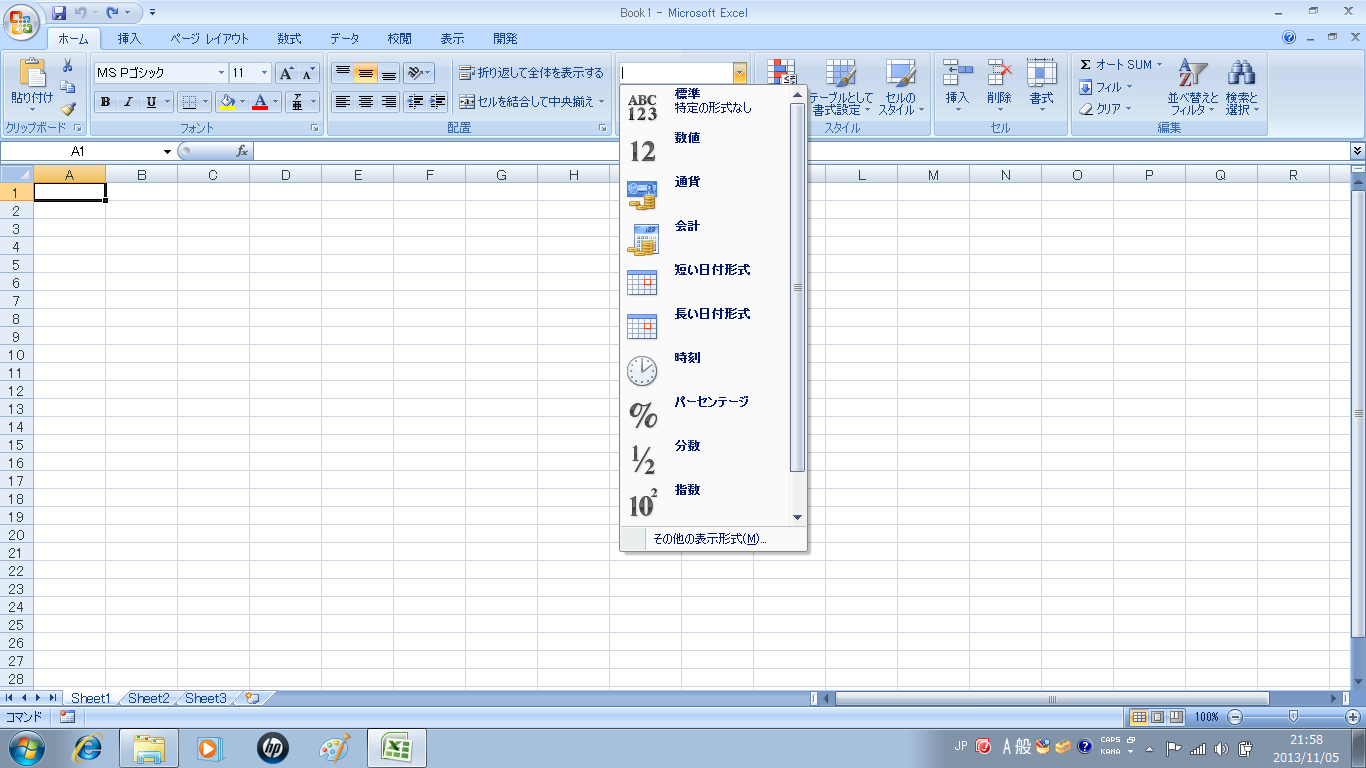Switch to the 挿入 (Insert) ribbon tab
This screenshot has width=1366, height=768.
[x=129, y=39]
